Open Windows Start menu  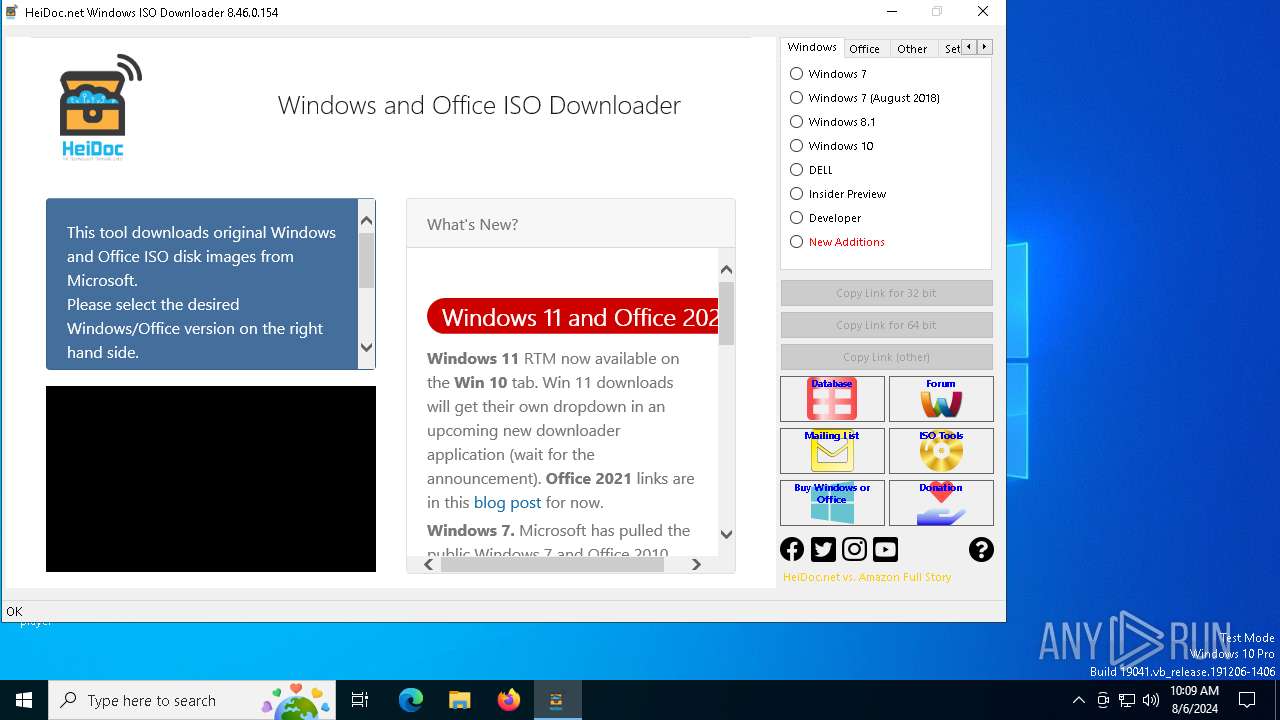point(24,700)
